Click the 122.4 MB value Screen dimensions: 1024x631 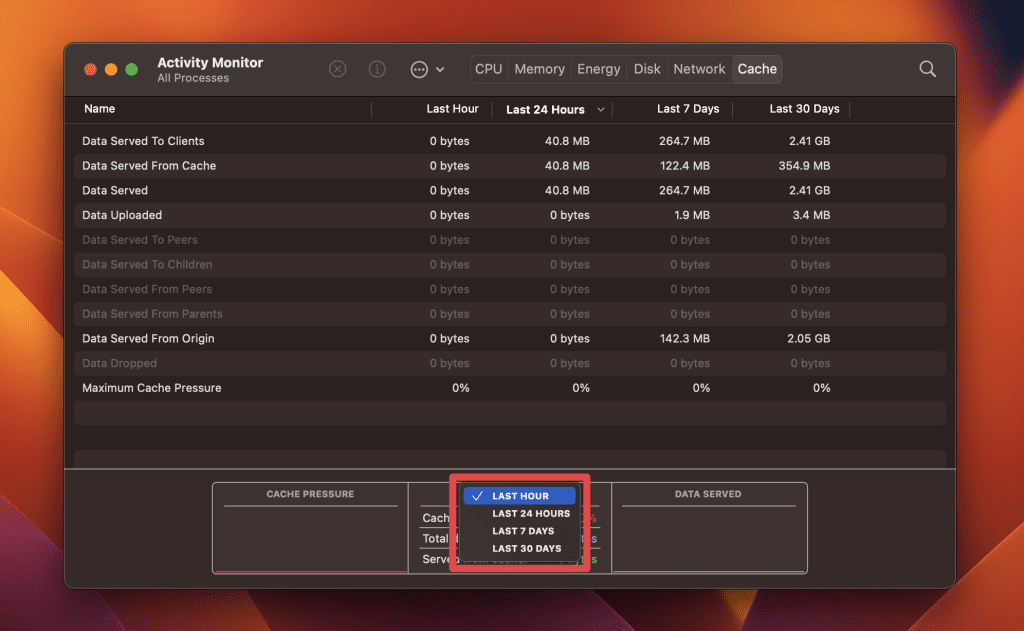pos(684,166)
